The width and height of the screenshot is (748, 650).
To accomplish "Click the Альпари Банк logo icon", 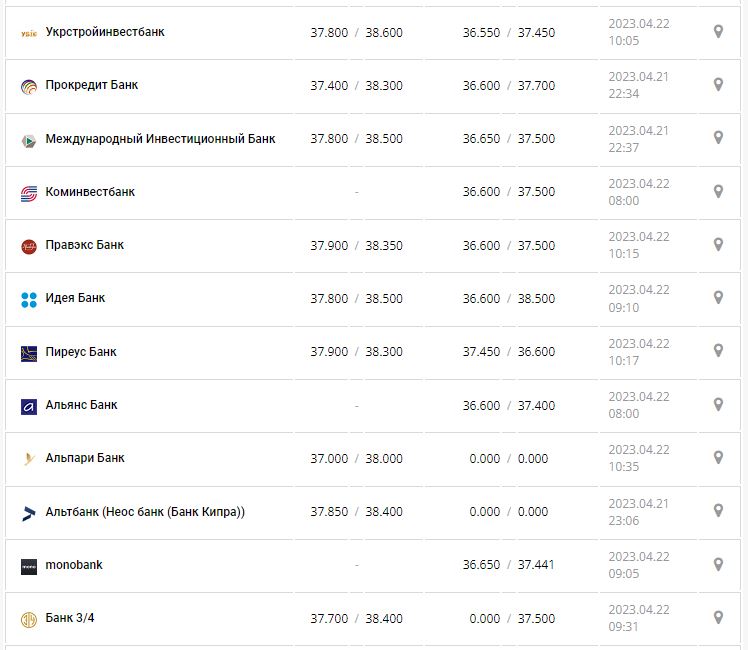I will (28, 459).
